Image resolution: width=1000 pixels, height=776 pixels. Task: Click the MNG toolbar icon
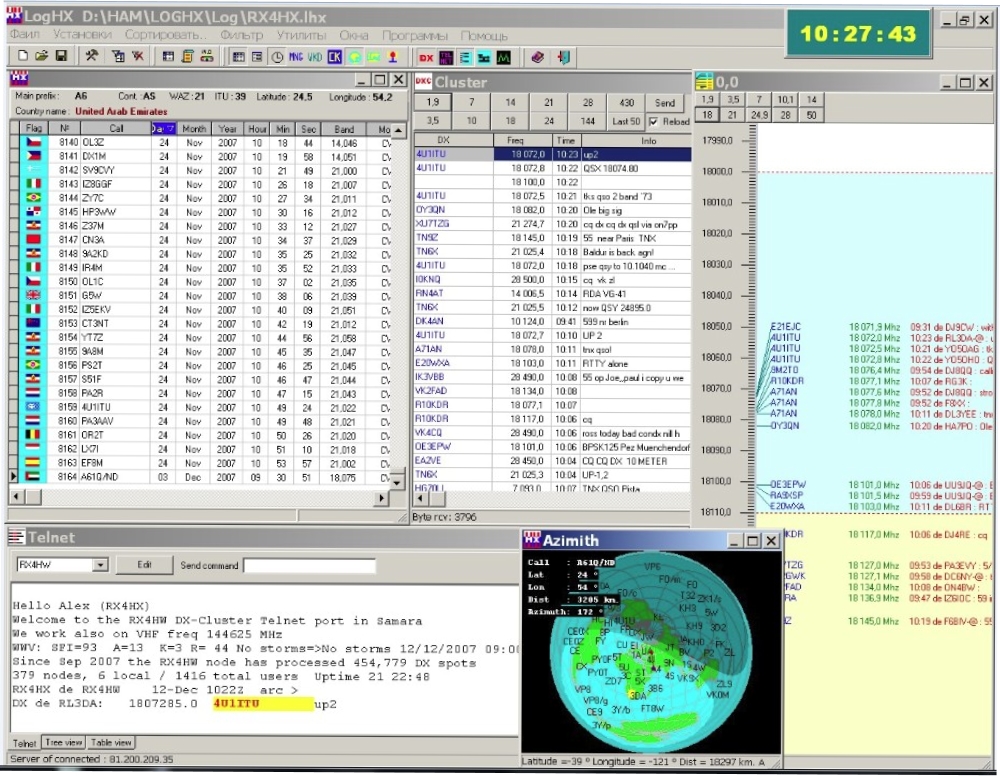[295, 57]
